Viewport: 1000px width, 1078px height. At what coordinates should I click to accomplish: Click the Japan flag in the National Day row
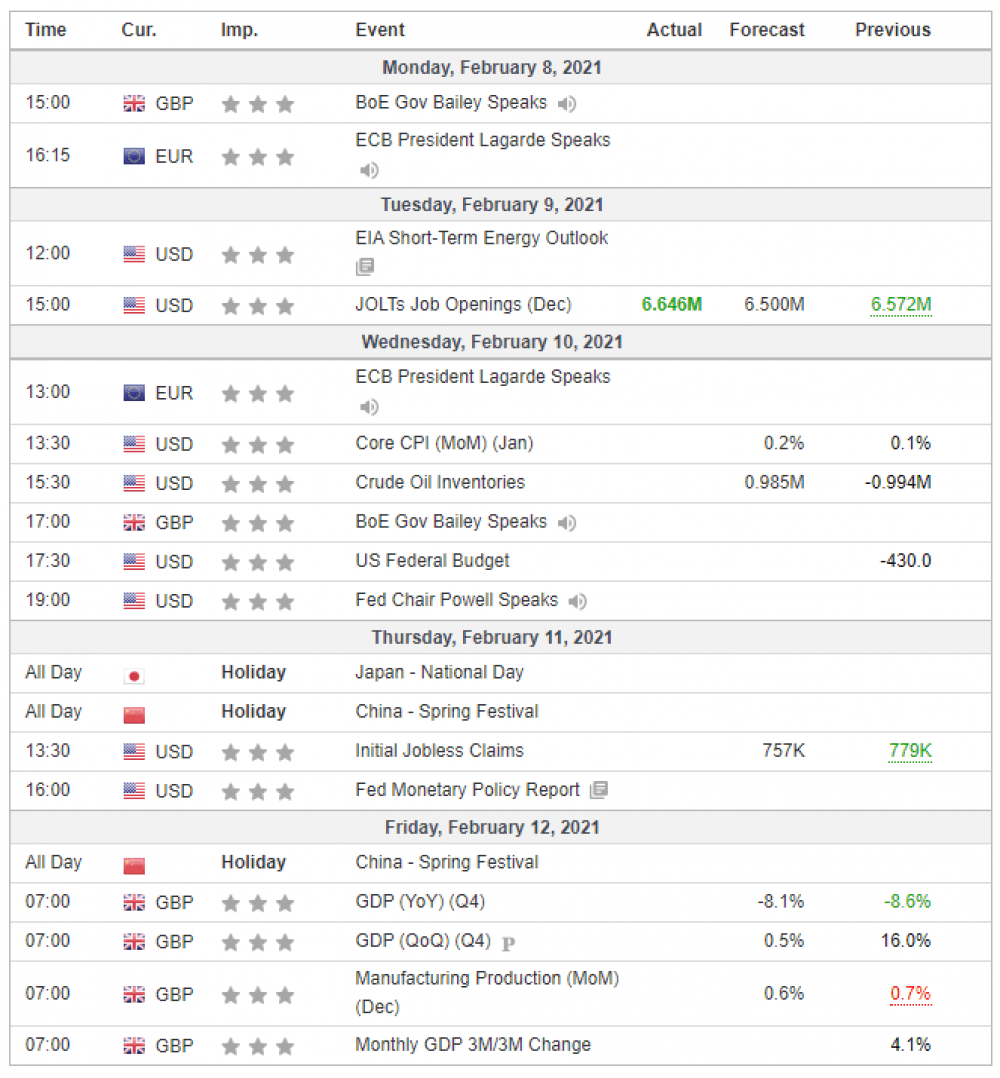coord(134,676)
